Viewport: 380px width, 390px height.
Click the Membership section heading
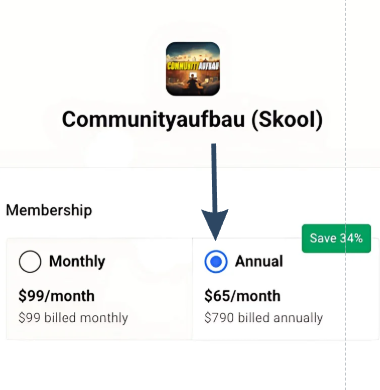pos(49,210)
